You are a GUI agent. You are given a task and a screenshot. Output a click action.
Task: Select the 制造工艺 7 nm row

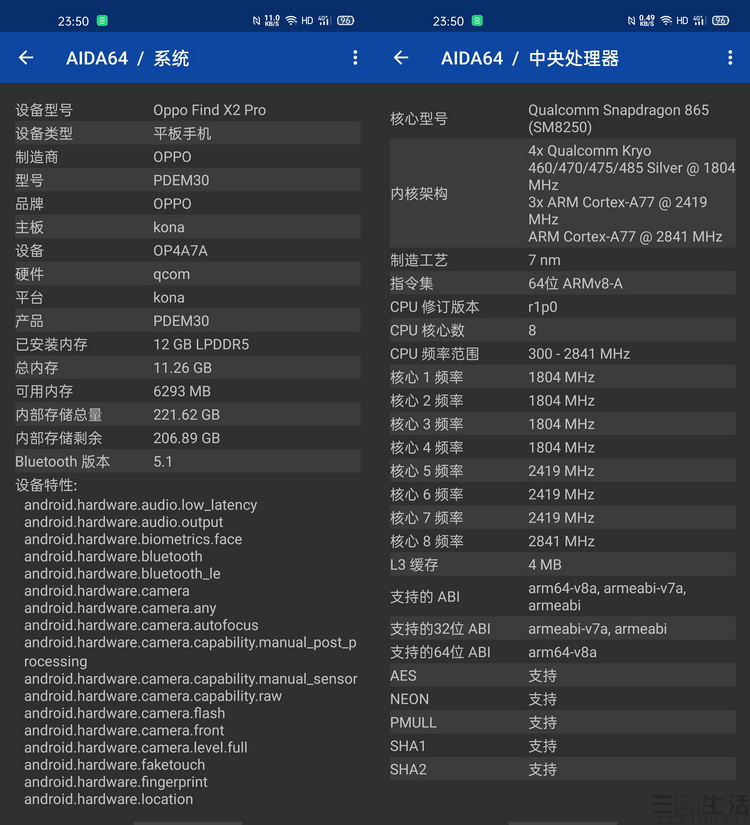coord(563,260)
